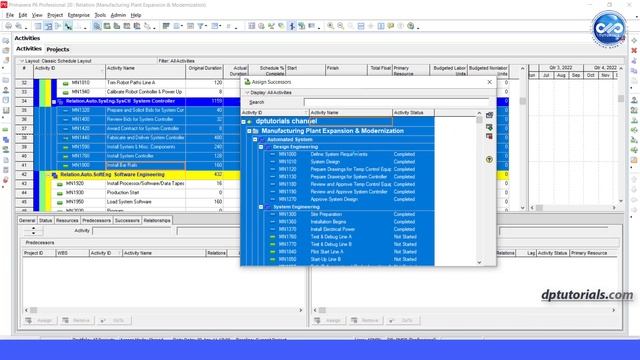Click Remove button under Predecessors pane
Screen dimensions: 640x360
click(76, 320)
